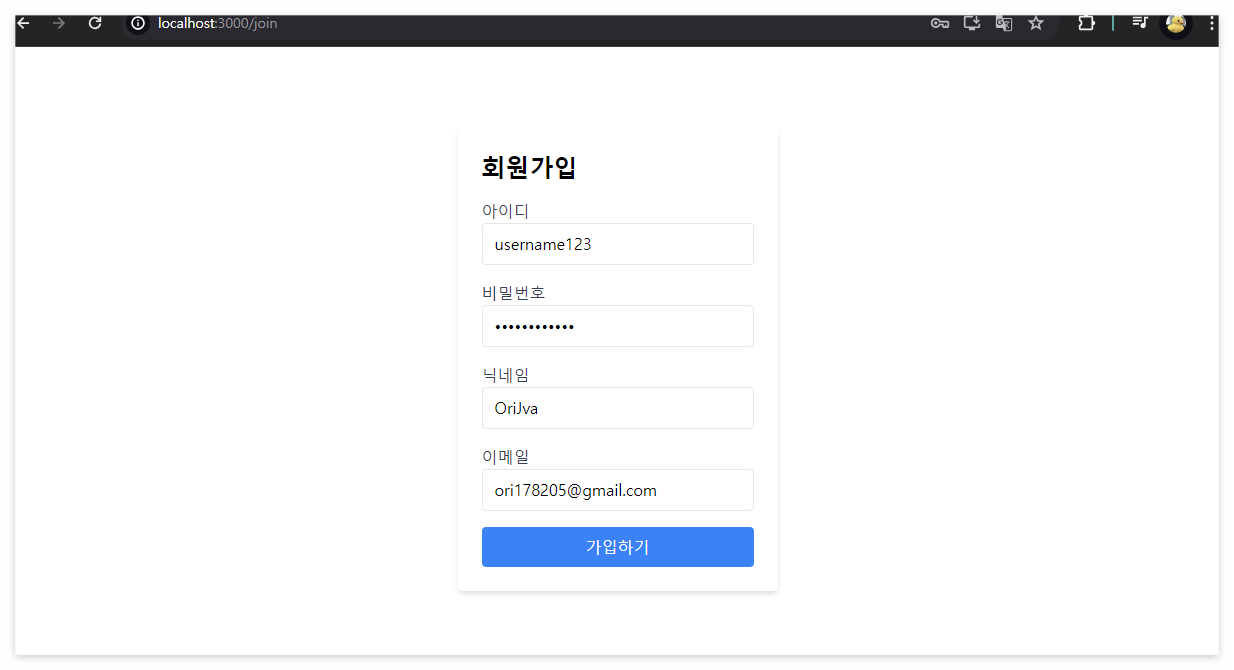Bookmark this page with the star icon
Screen dimensions: 1234x670
[x=1036, y=23]
